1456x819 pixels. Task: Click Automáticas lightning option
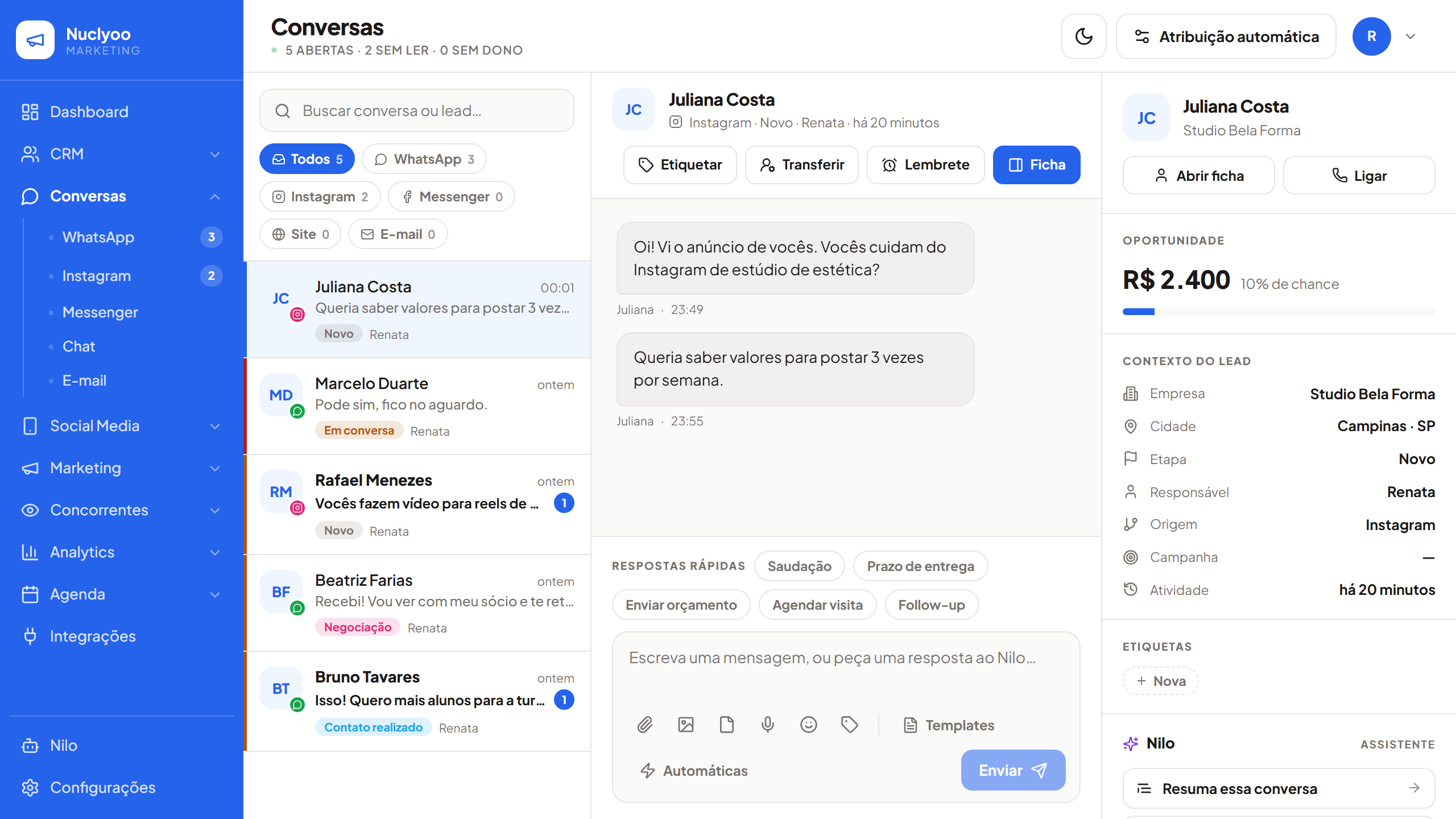click(694, 771)
